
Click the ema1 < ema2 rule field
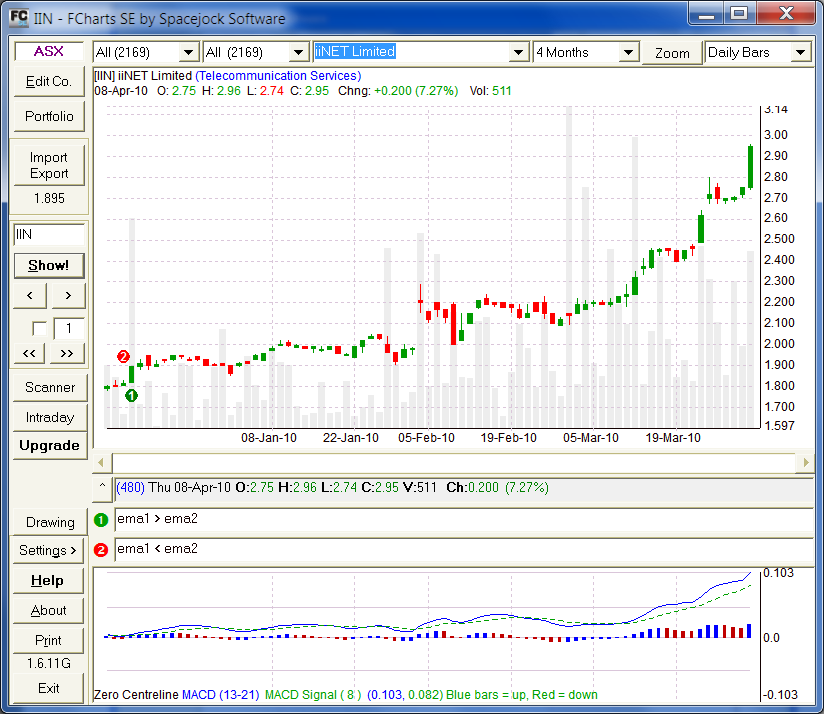[x=464, y=549]
